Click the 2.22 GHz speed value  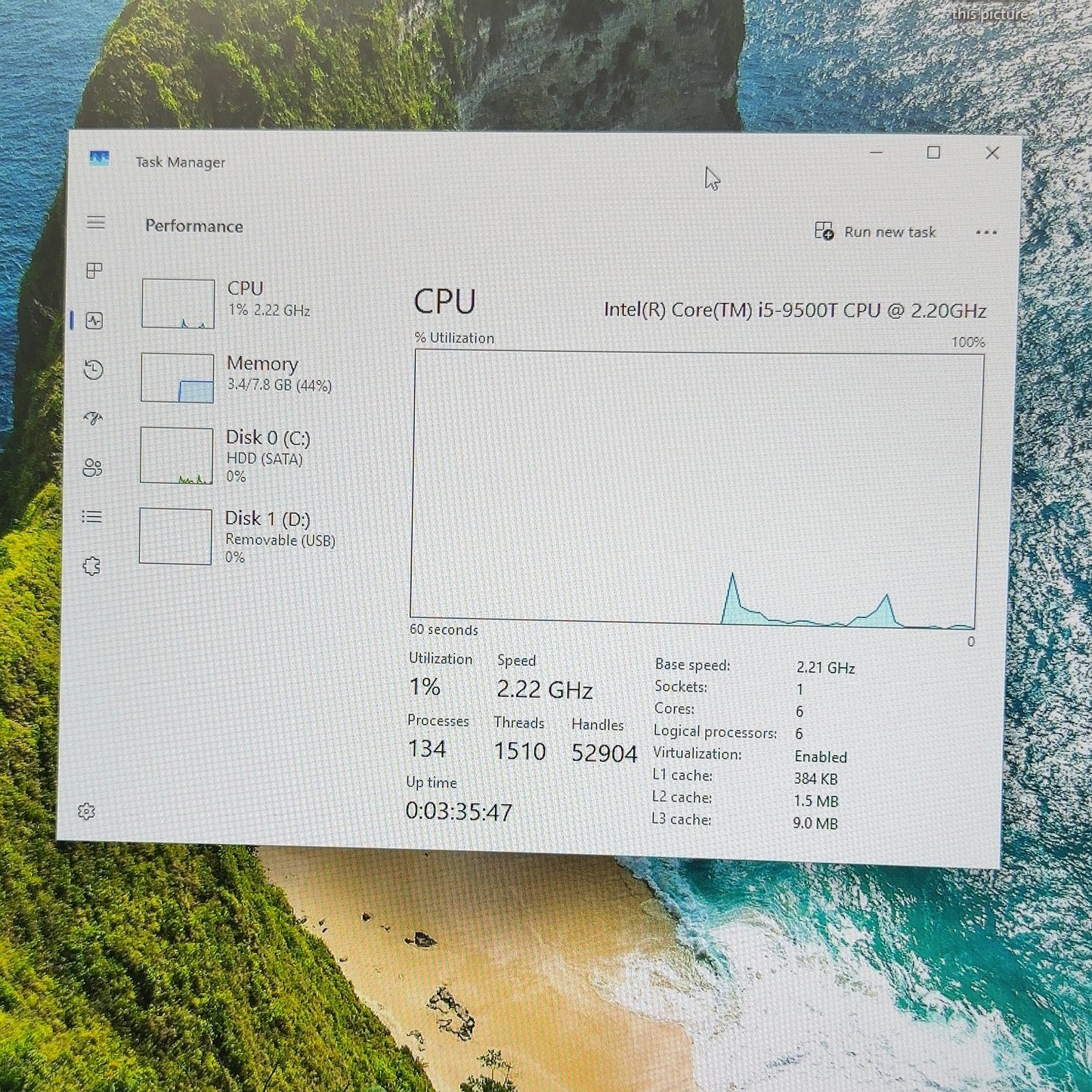tap(544, 689)
